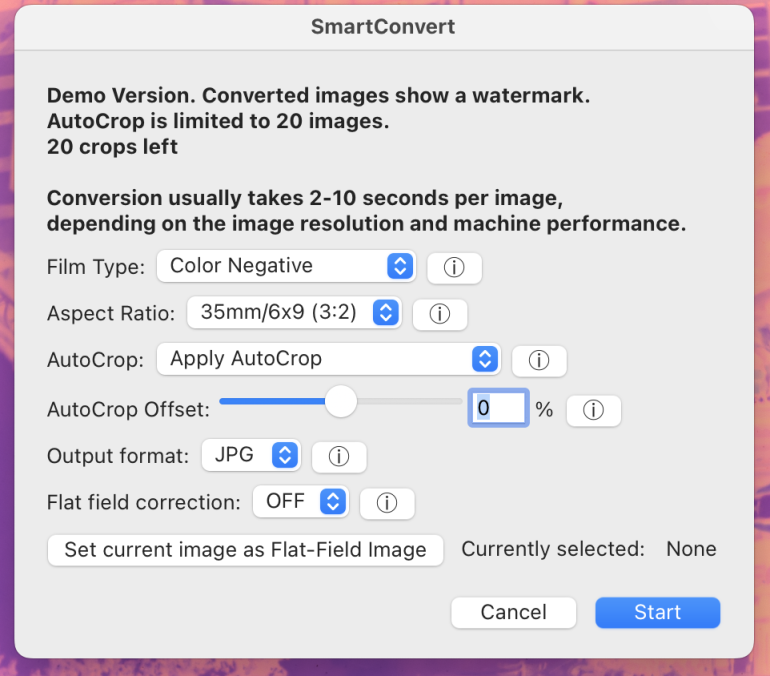The height and width of the screenshot is (676, 770).
Task: Click the 'Flat field correction:' label
Action: 144,503
